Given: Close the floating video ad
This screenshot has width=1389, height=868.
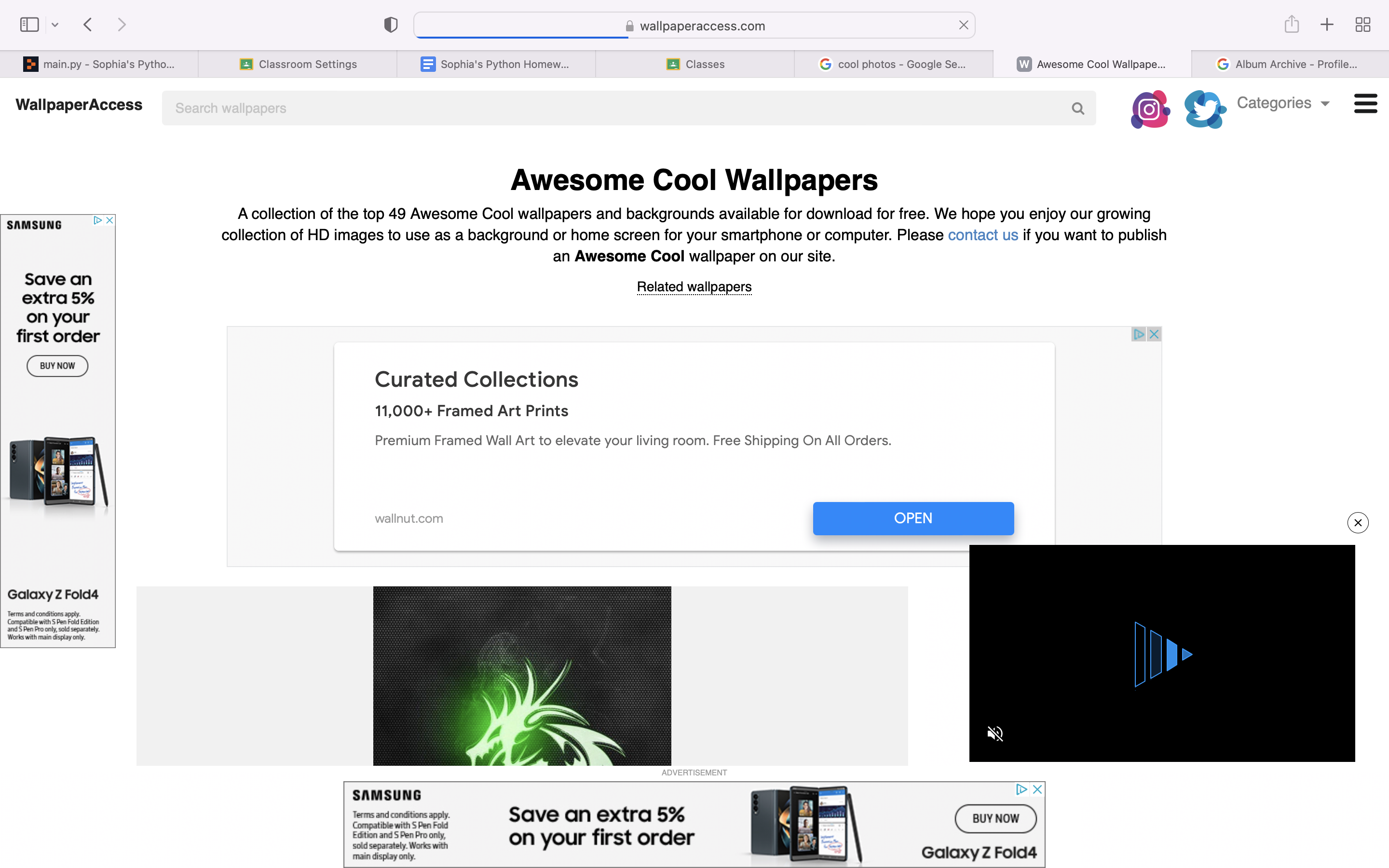Looking at the screenshot, I should coord(1358,522).
